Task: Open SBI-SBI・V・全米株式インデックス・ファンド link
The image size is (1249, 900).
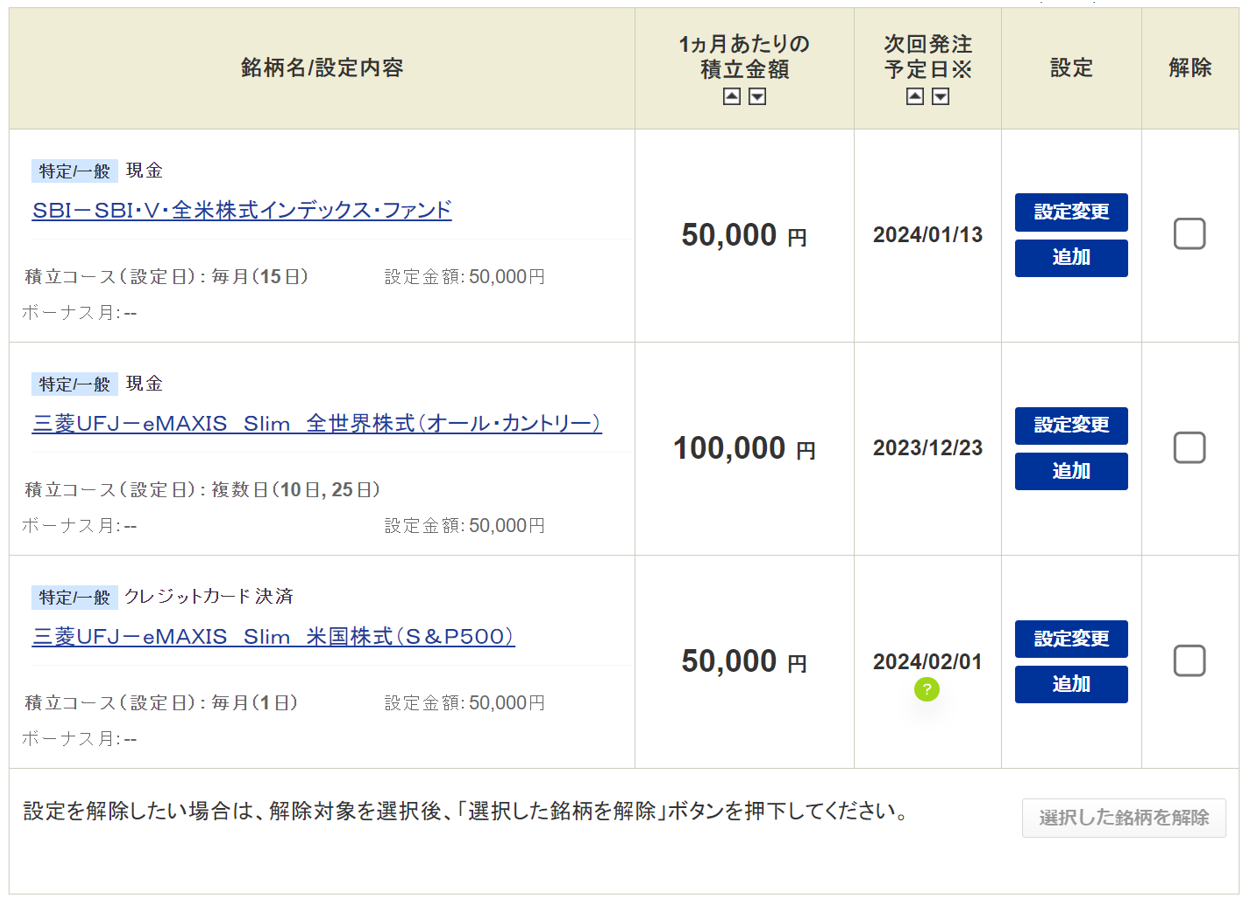Action: click(242, 210)
